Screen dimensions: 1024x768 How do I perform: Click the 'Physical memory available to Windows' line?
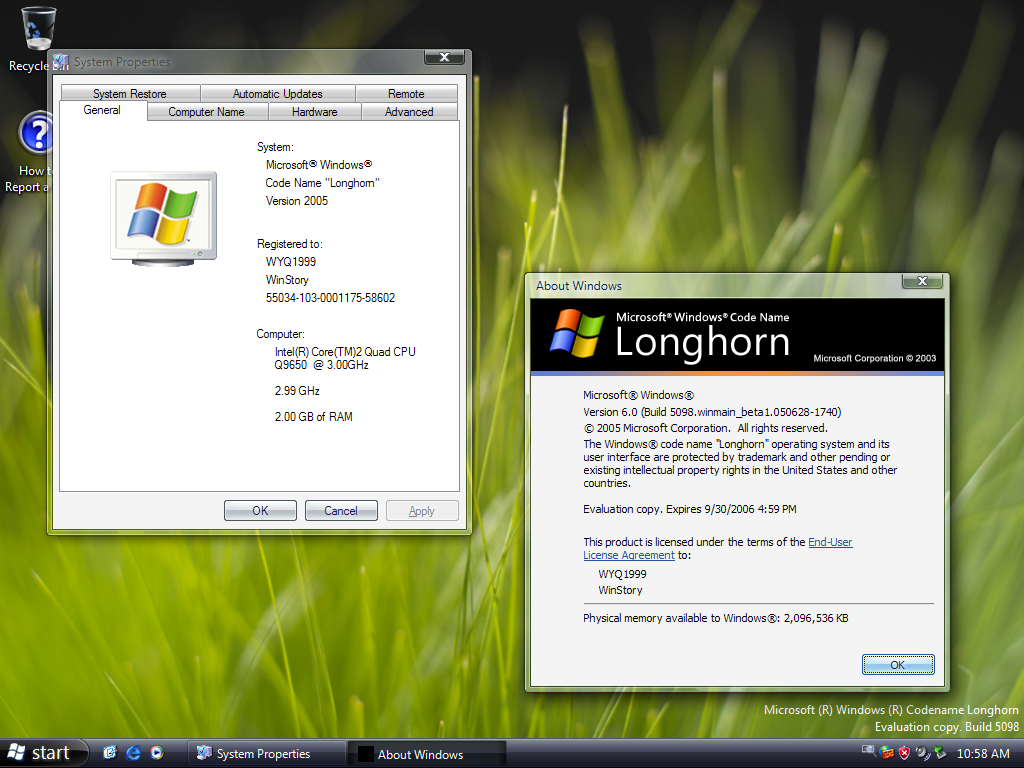(716, 618)
